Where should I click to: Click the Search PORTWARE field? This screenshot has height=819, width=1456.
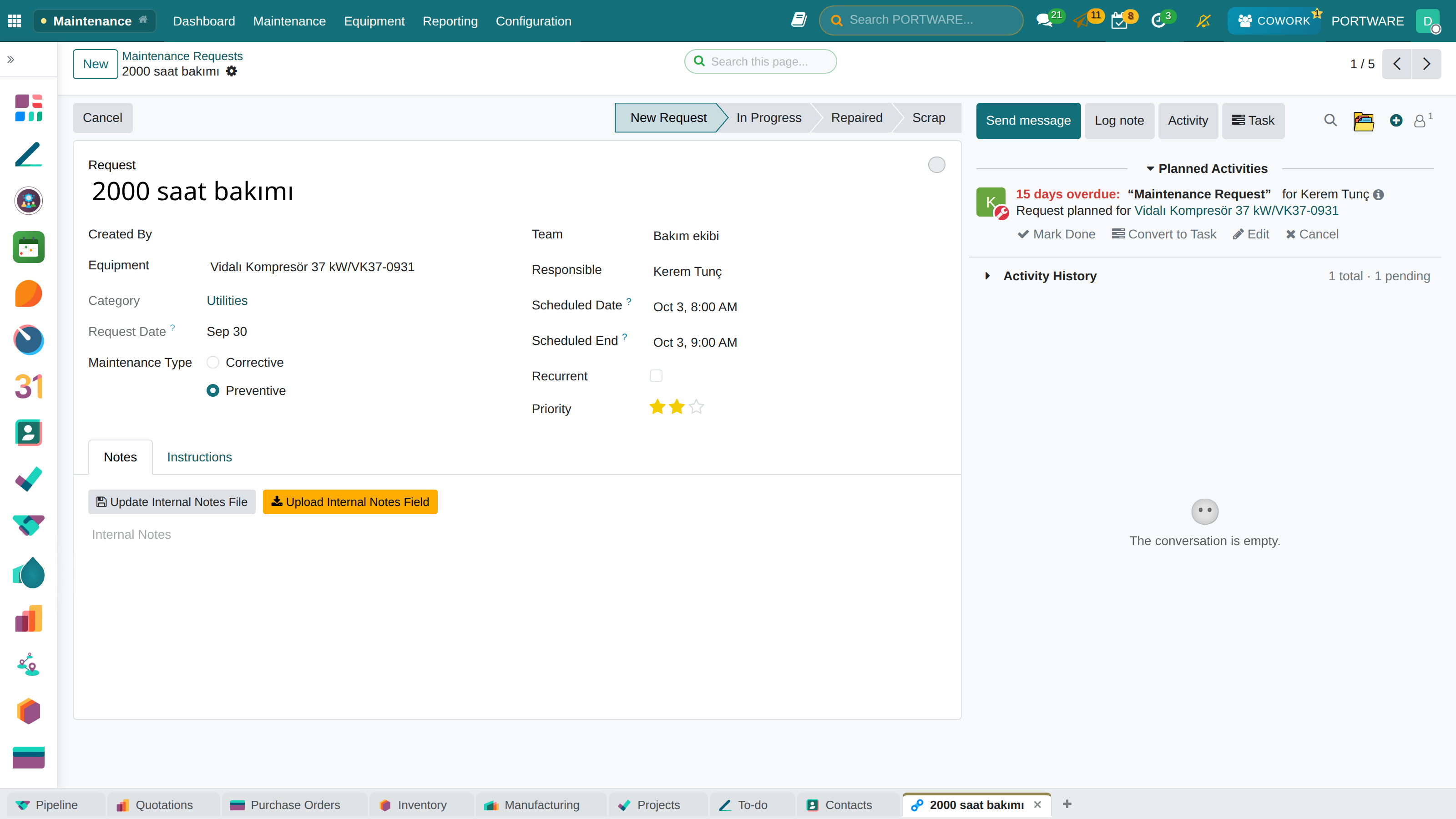tap(921, 20)
